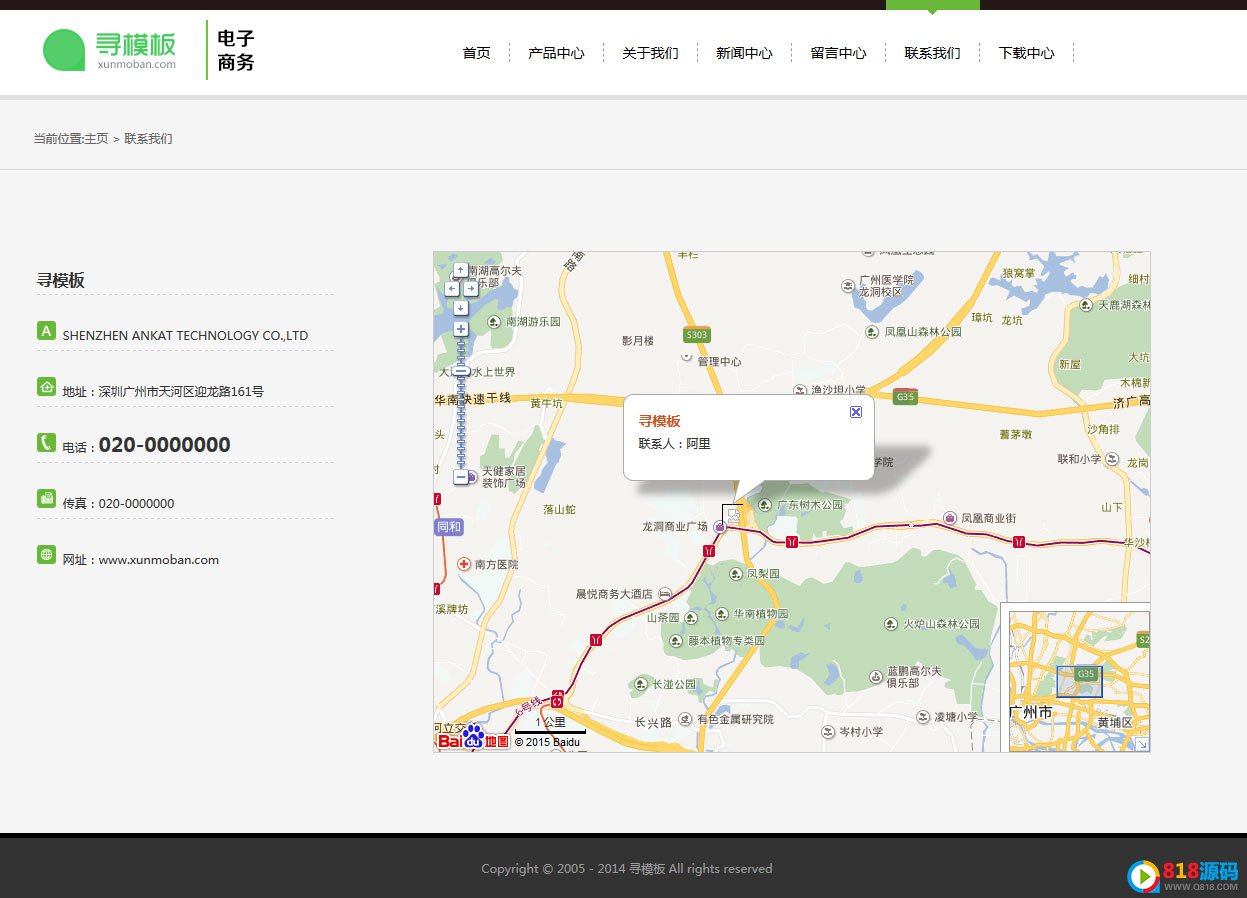Zoom in using the map plus button

(x=460, y=329)
